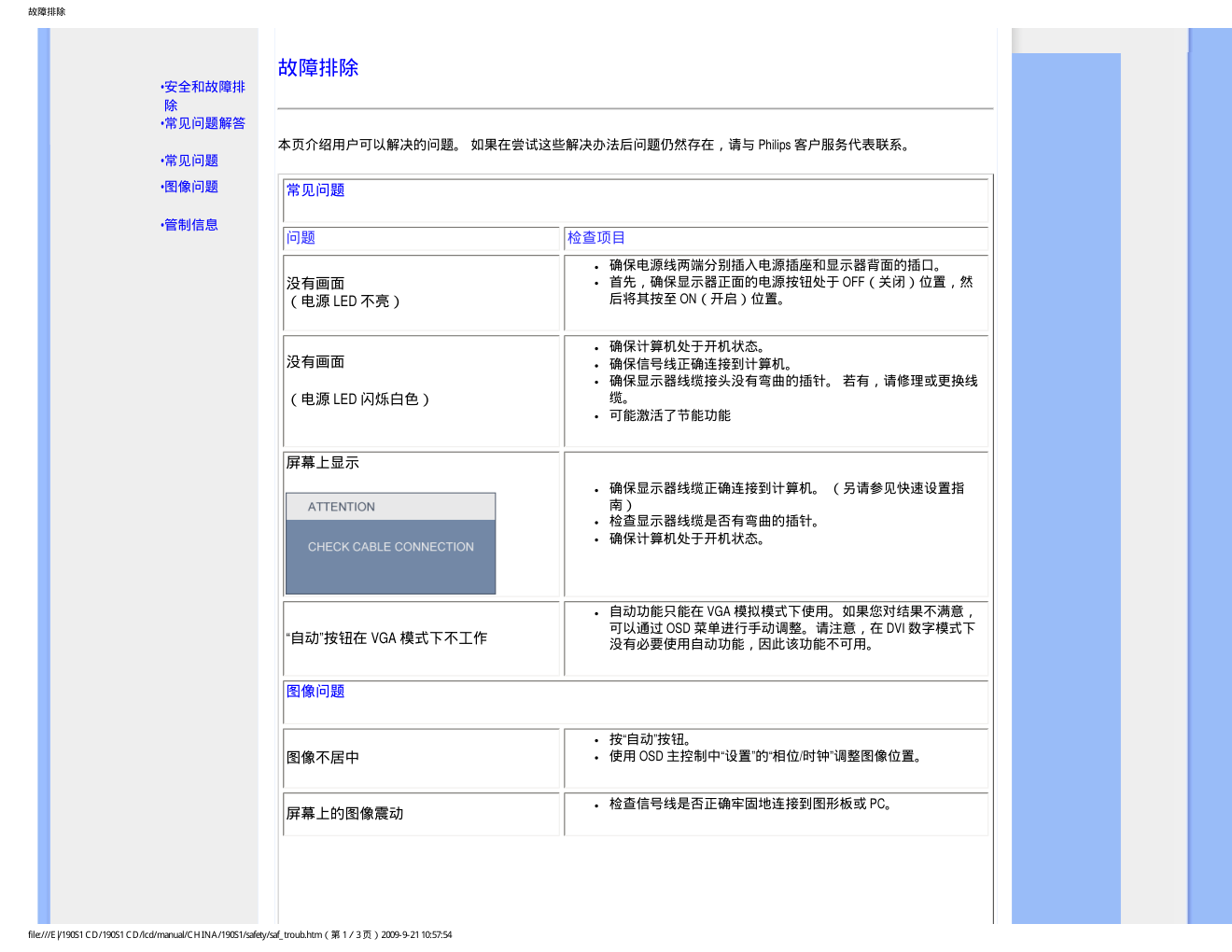Click the 检查项目 column header

[x=596, y=238]
